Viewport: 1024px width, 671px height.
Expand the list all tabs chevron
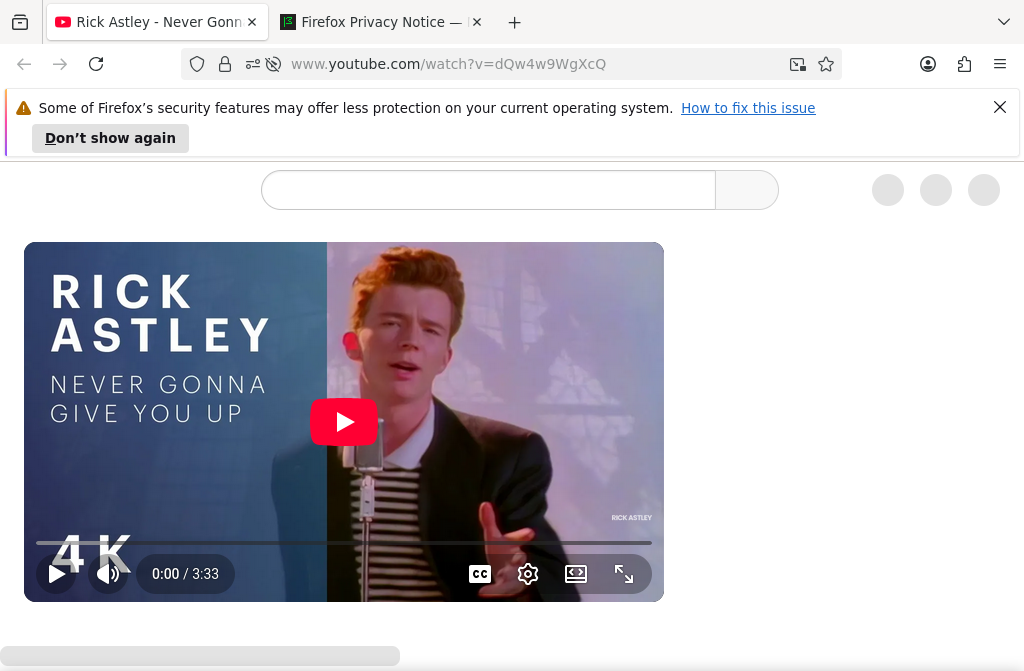tap(1004, 22)
